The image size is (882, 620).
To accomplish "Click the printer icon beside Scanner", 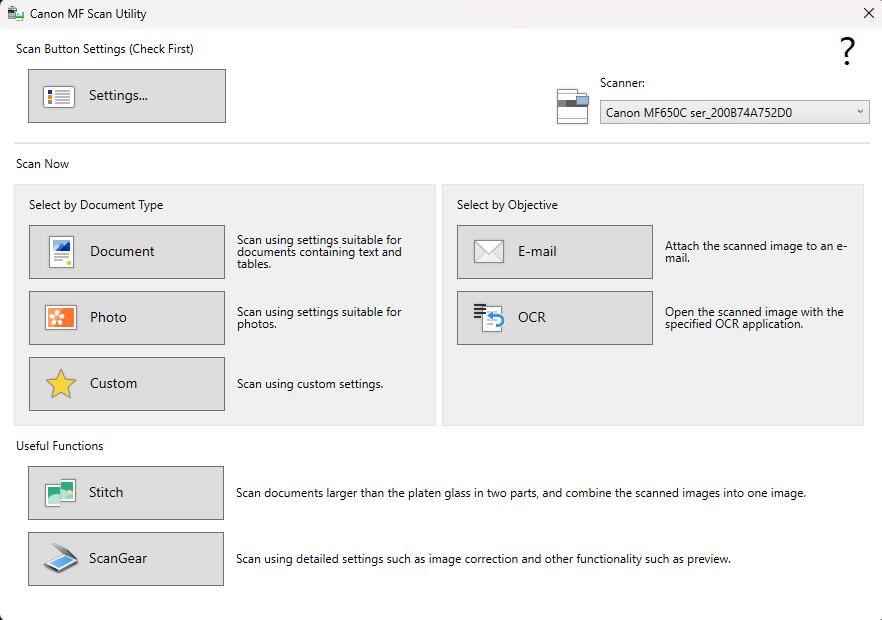I will [572, 106].
